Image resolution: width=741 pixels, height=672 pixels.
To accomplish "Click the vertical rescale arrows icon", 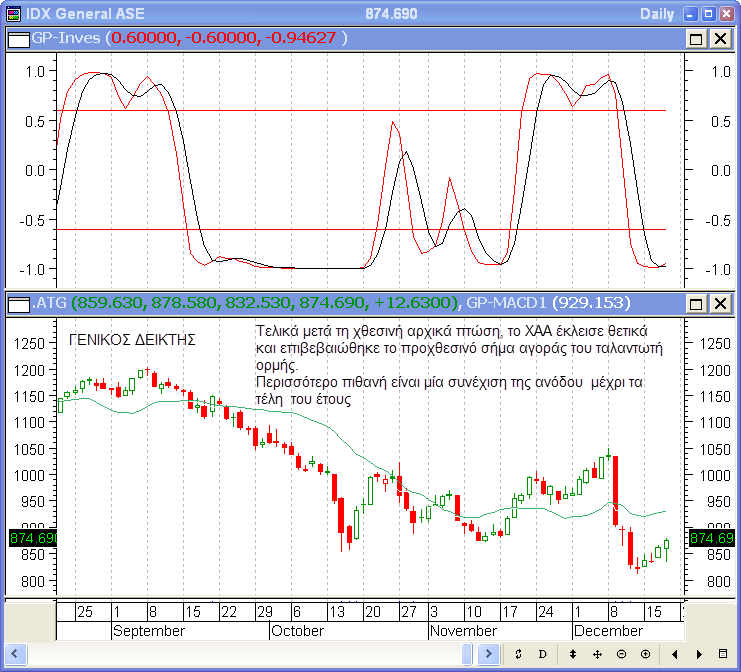I will point(572,654).
